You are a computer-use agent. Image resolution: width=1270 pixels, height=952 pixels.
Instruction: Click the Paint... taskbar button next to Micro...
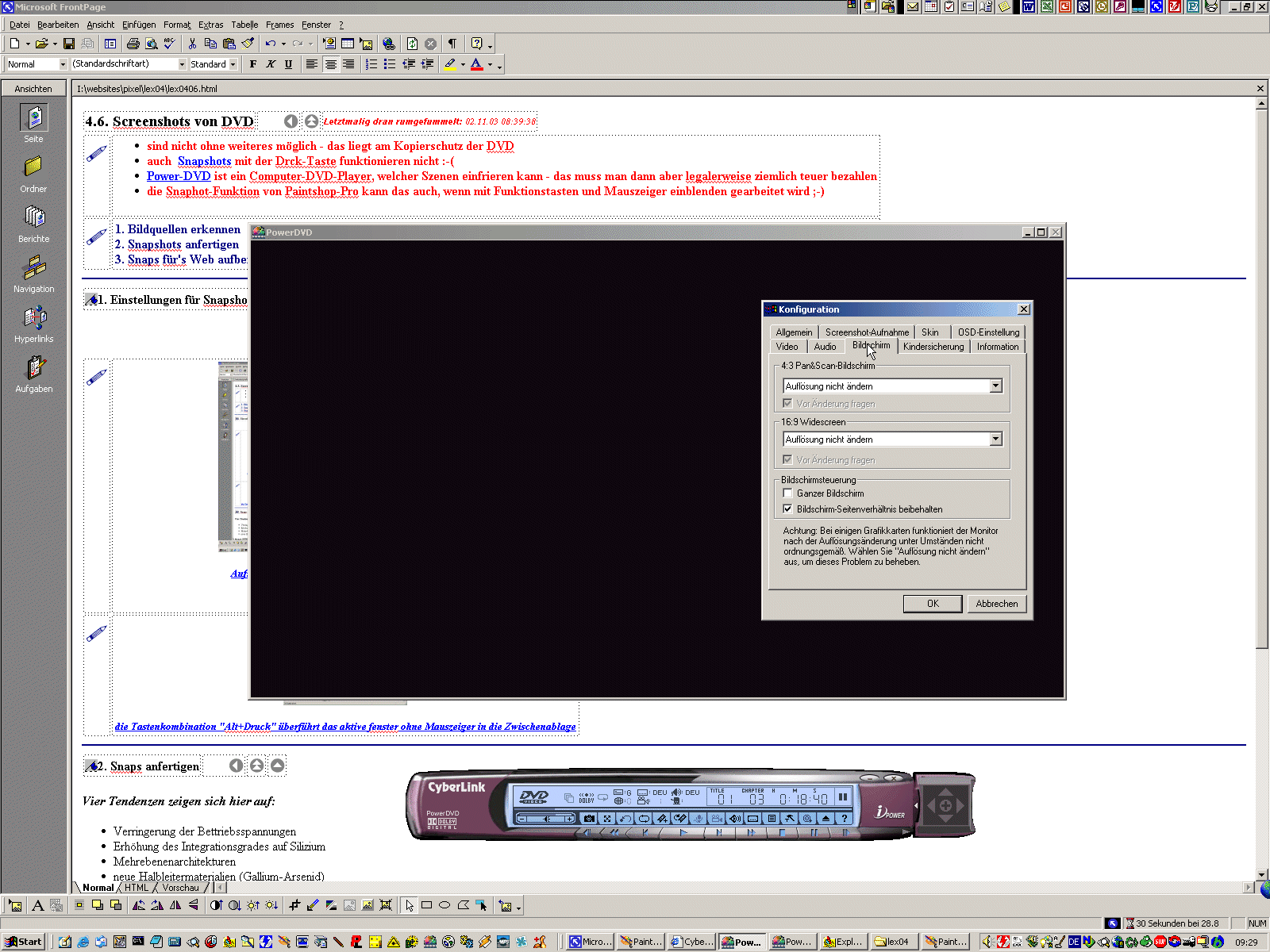click(641, 942)
